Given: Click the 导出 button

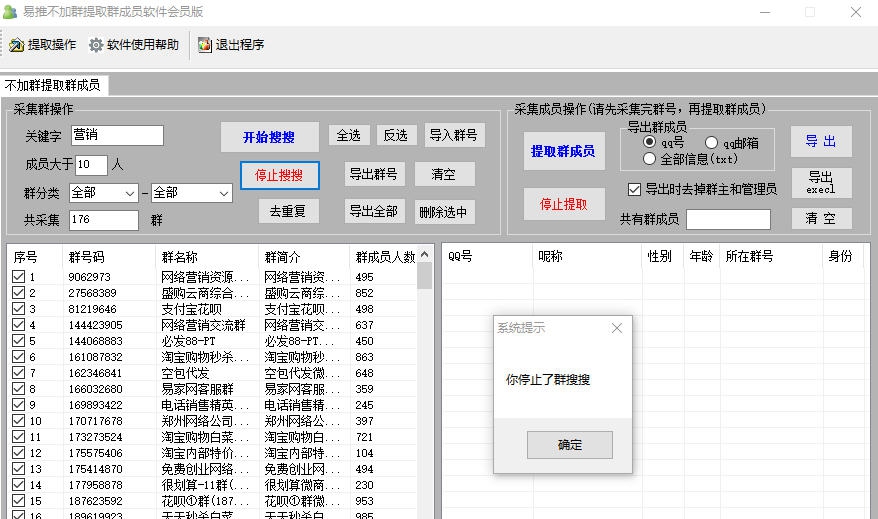Looking at the screenshot, I should click(x=821, y=141).
